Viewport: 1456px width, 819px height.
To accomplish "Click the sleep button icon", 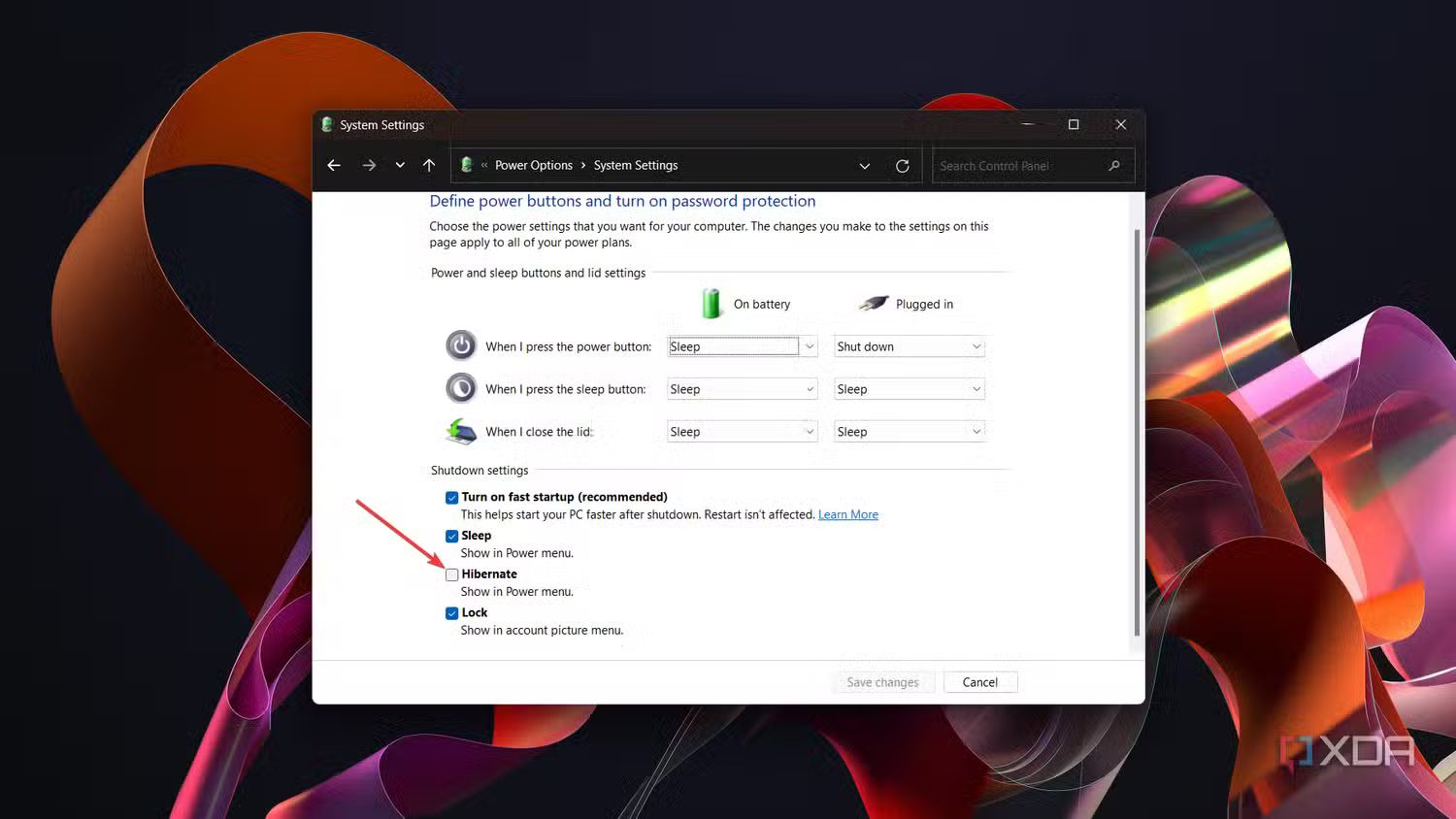I will pyautogui.click(x=461, y=387).
